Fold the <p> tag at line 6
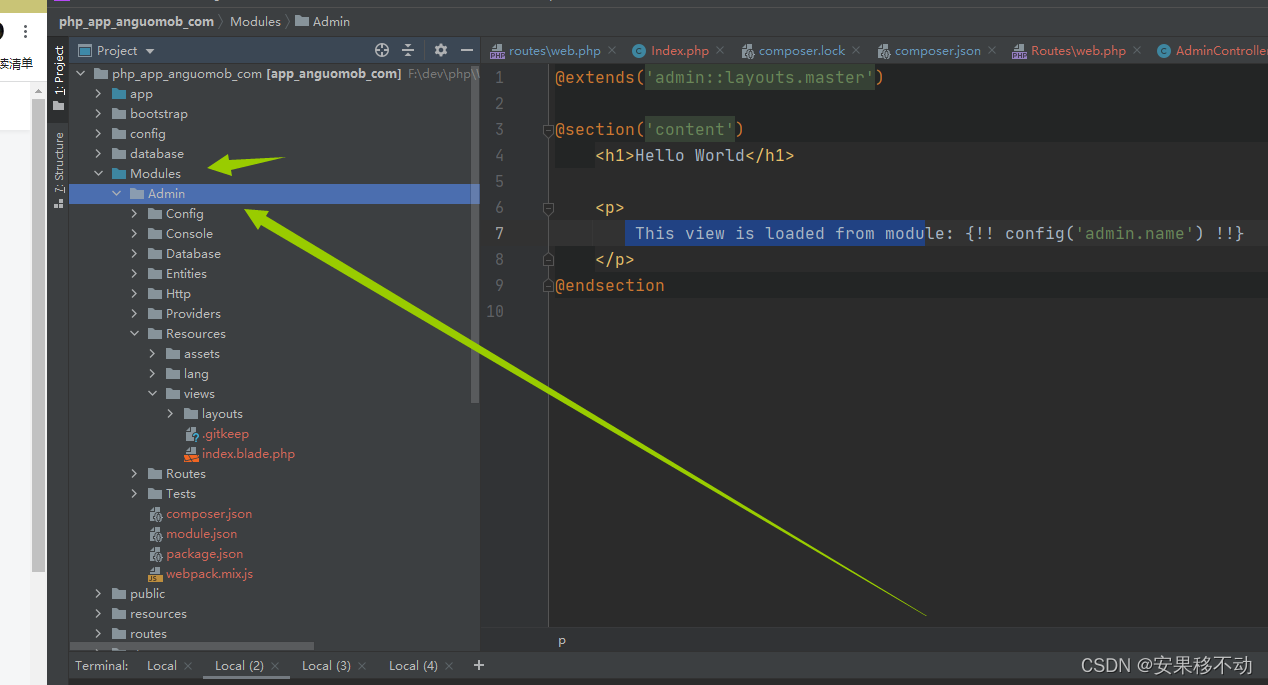Viewport: 1268px width, 685px height. (x=548, y=208)
